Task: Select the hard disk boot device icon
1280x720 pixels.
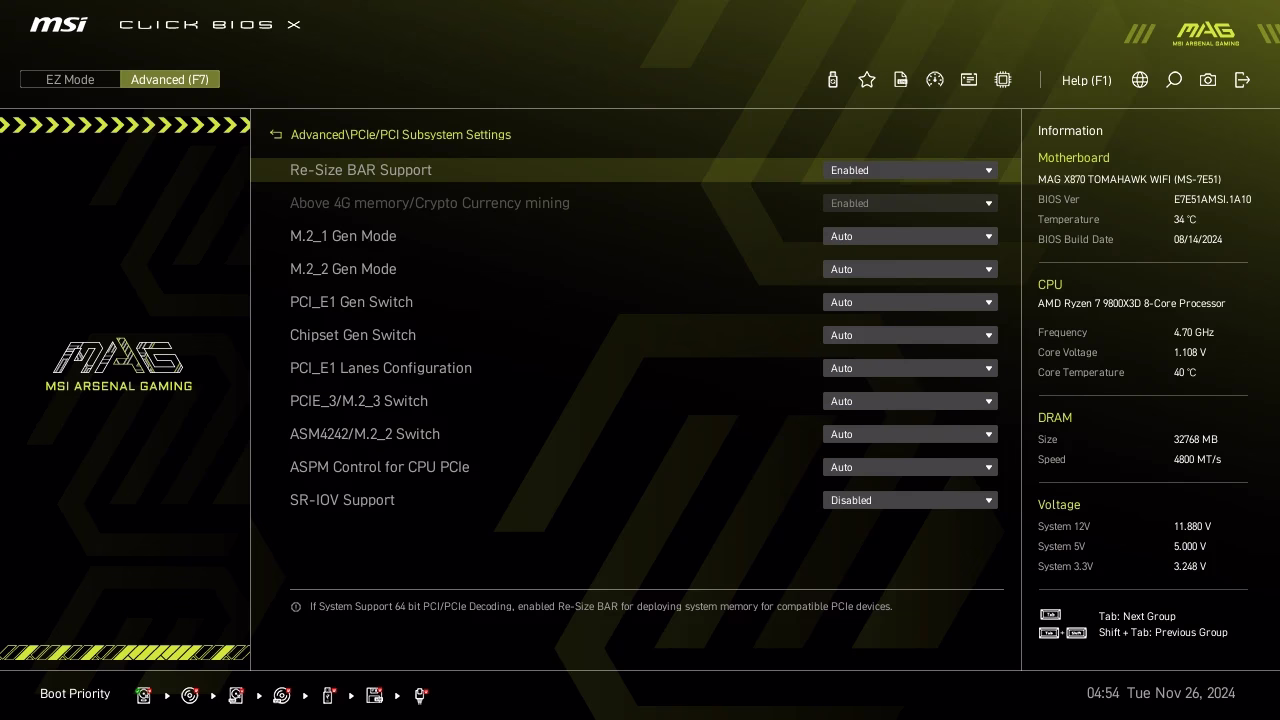Action: pyautogui.click(x=143, y=695)
